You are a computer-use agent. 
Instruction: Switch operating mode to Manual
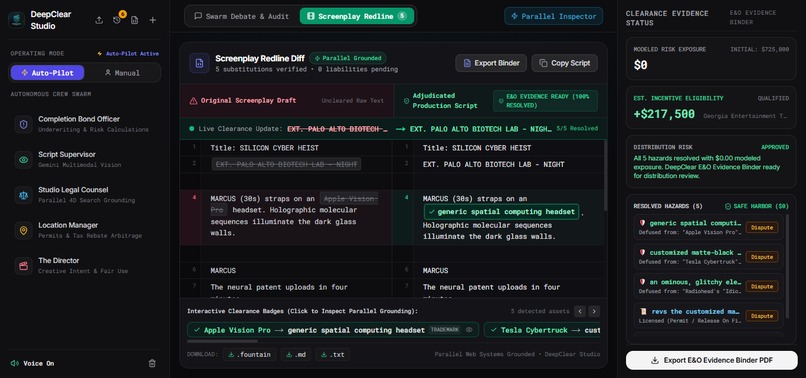pyautogui.click(x=122, y=73)
